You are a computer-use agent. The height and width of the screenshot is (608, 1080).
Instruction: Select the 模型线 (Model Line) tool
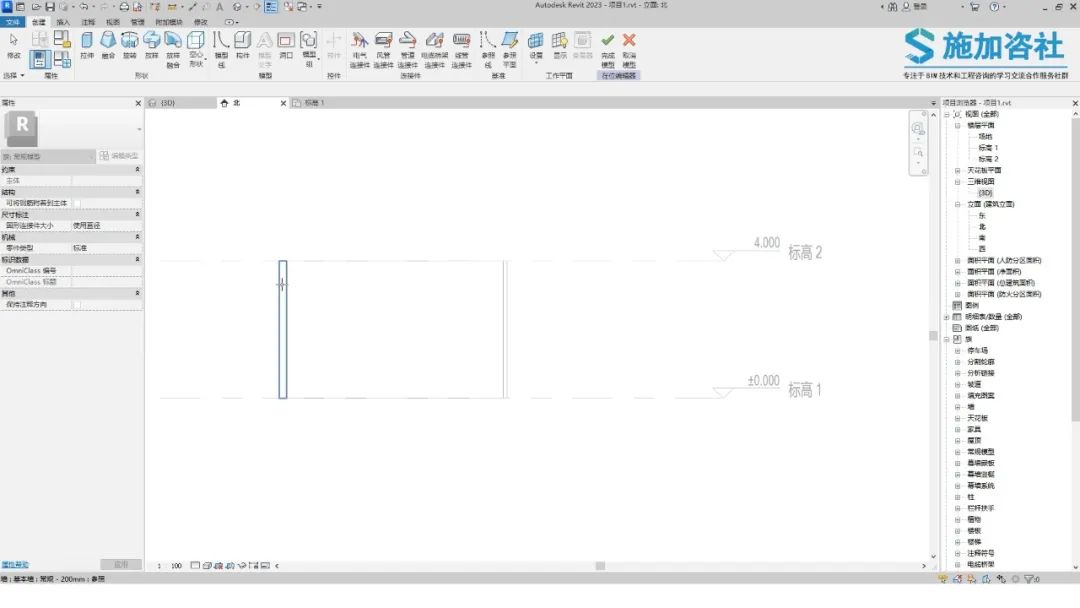click(x=221, y=49)
